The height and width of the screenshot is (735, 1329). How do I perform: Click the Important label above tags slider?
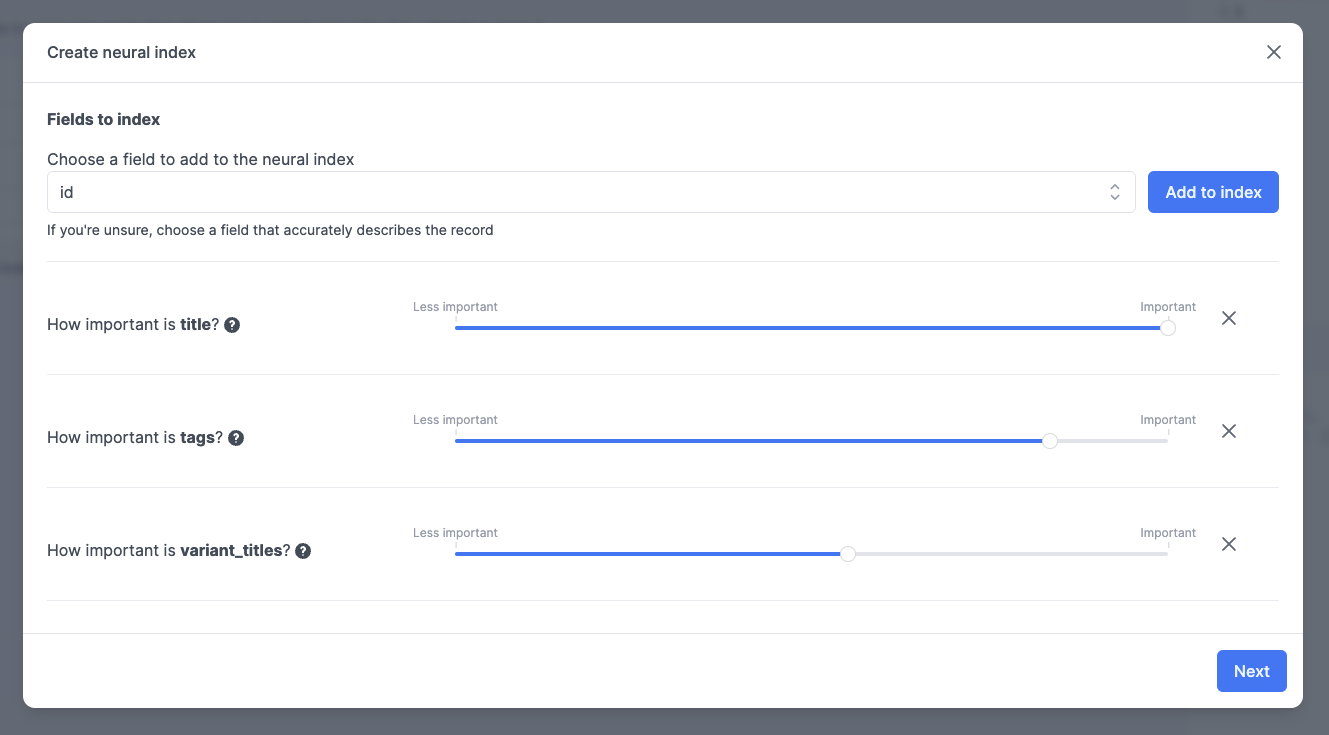click(1167, 420)
